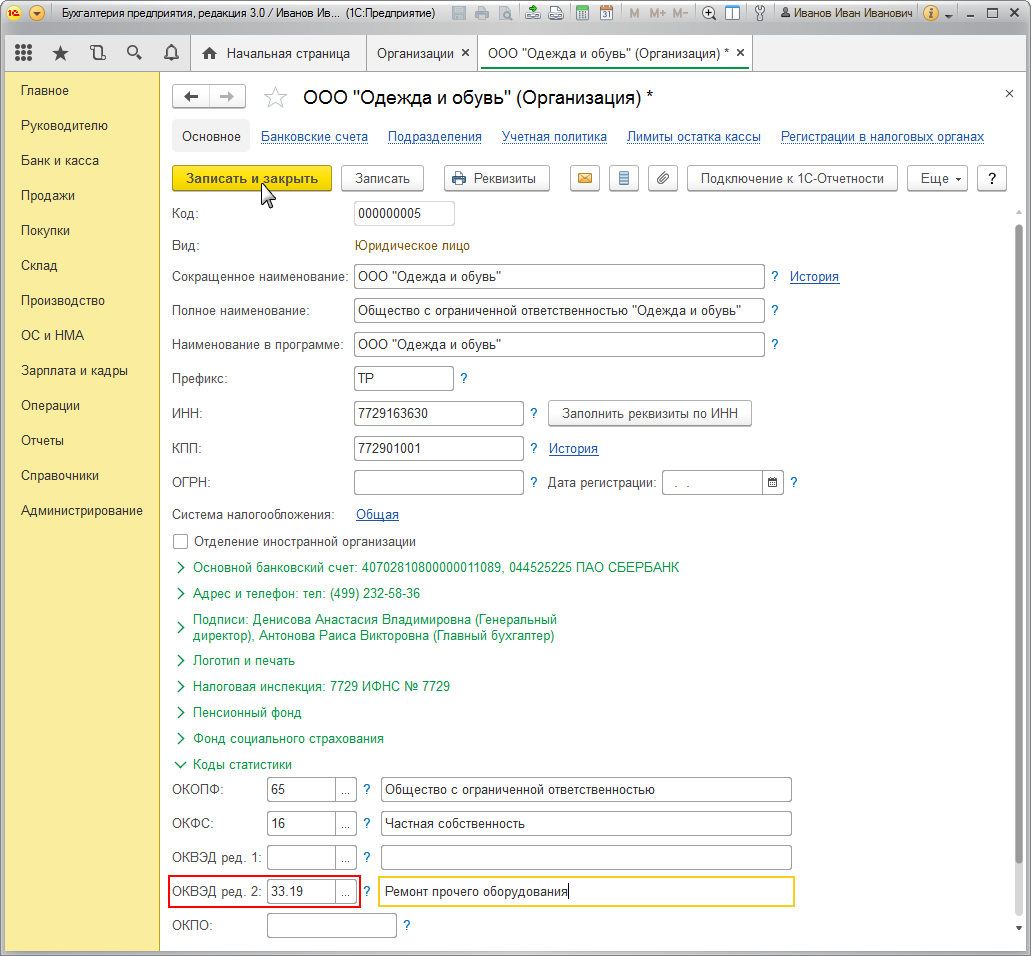Open Банковские счета link tab
This screenshot has height=956, width=1031.
coord(314,137)
